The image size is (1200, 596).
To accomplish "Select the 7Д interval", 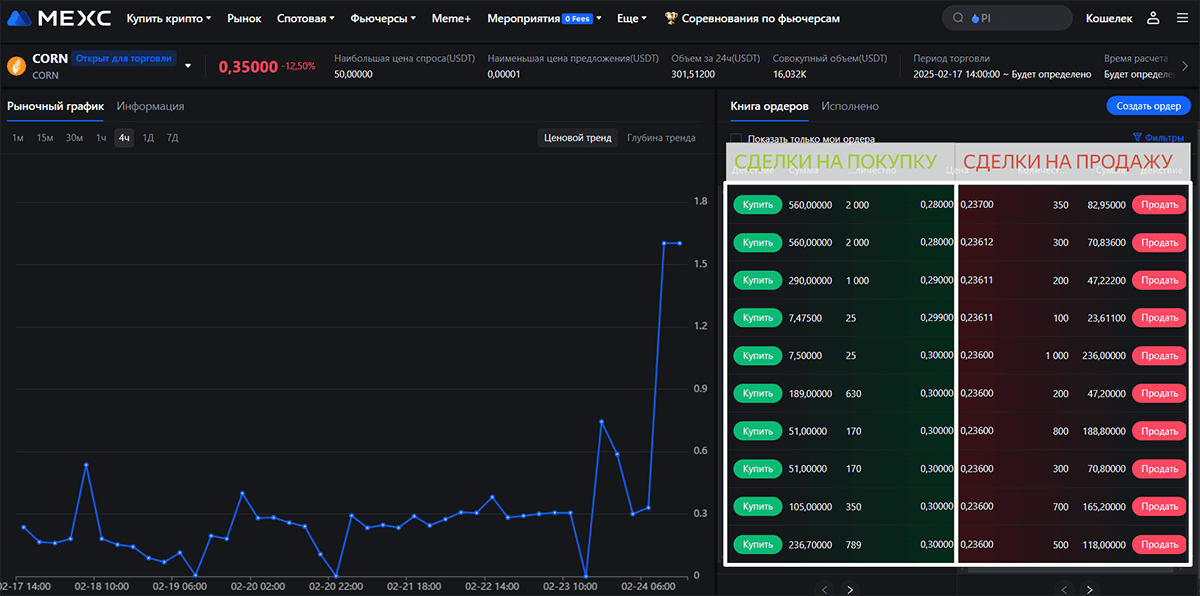I will coord(172,138).
